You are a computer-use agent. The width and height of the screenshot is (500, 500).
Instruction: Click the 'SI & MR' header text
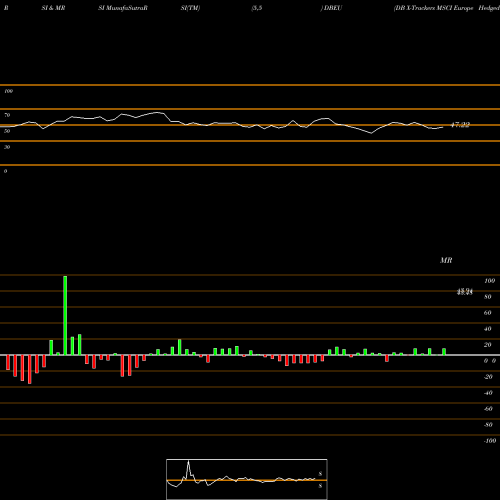(x=53, y=8)
